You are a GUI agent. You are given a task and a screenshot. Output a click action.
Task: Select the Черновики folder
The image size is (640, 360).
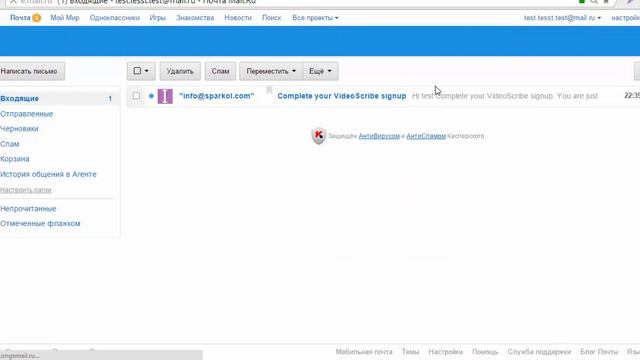click(x=19, y=129)
